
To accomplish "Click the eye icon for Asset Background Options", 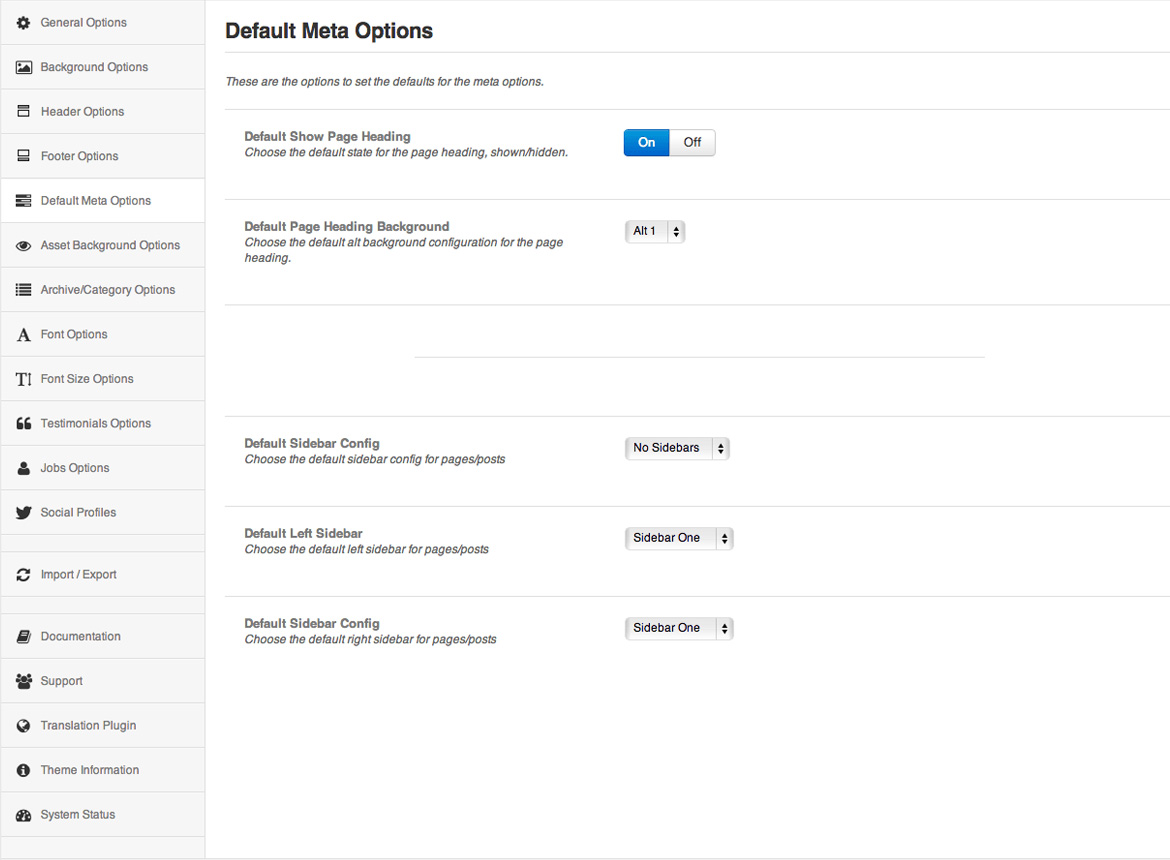I will coord(24,246).
